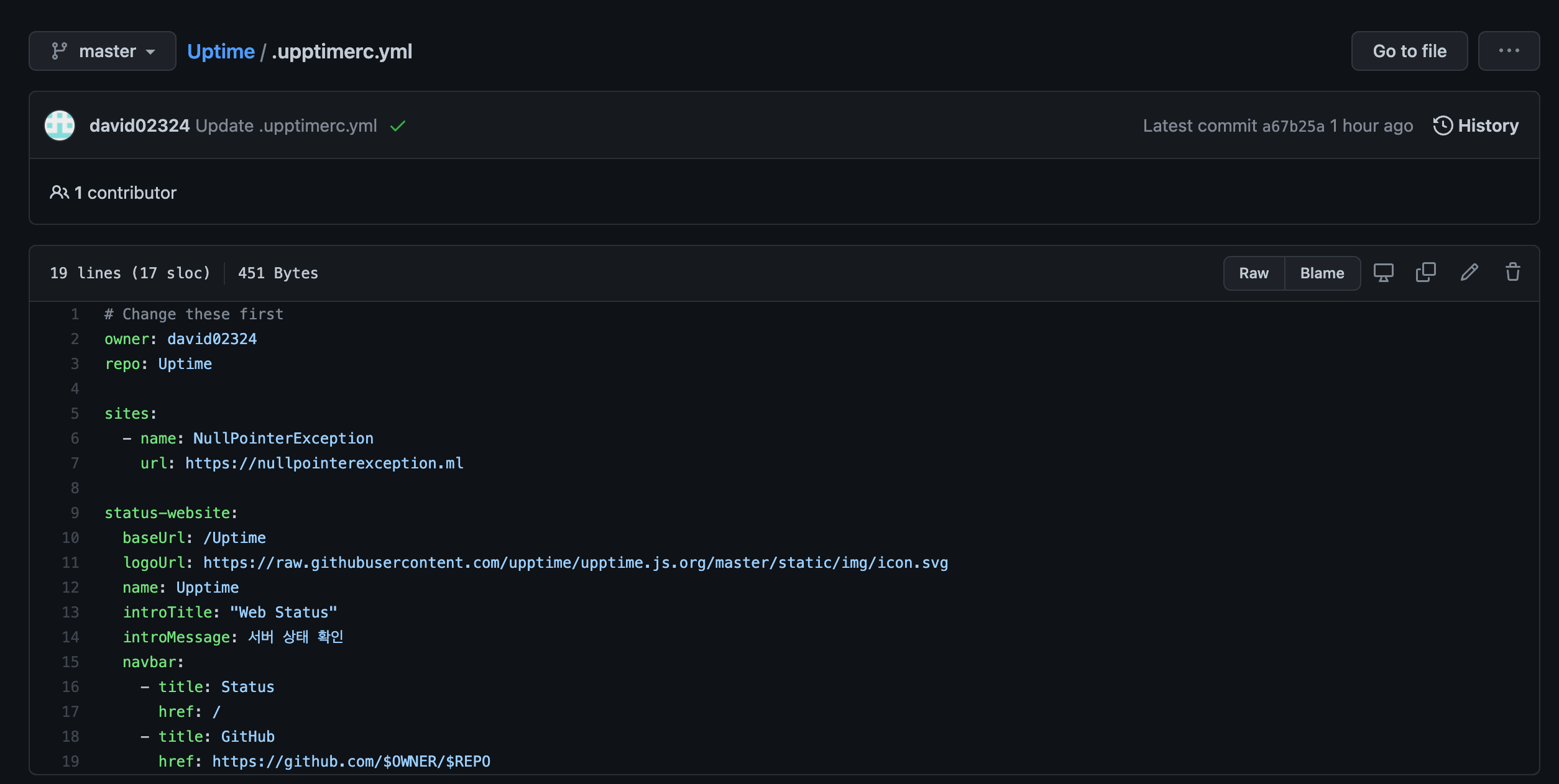Click the trash delete file icon
The height and width of the screenshot is (784, 1559).
[x=1513, y=273]
